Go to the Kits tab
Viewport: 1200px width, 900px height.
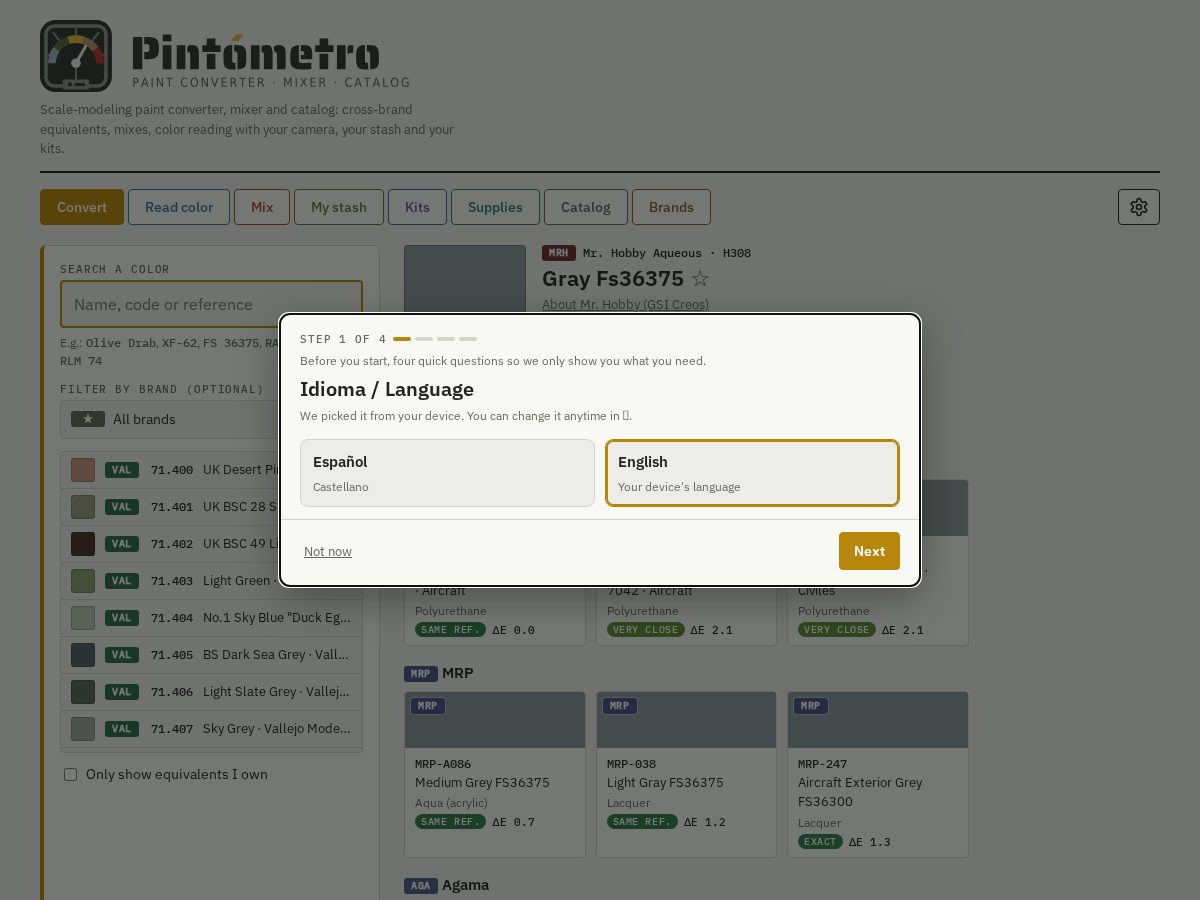tap(417, 207)
